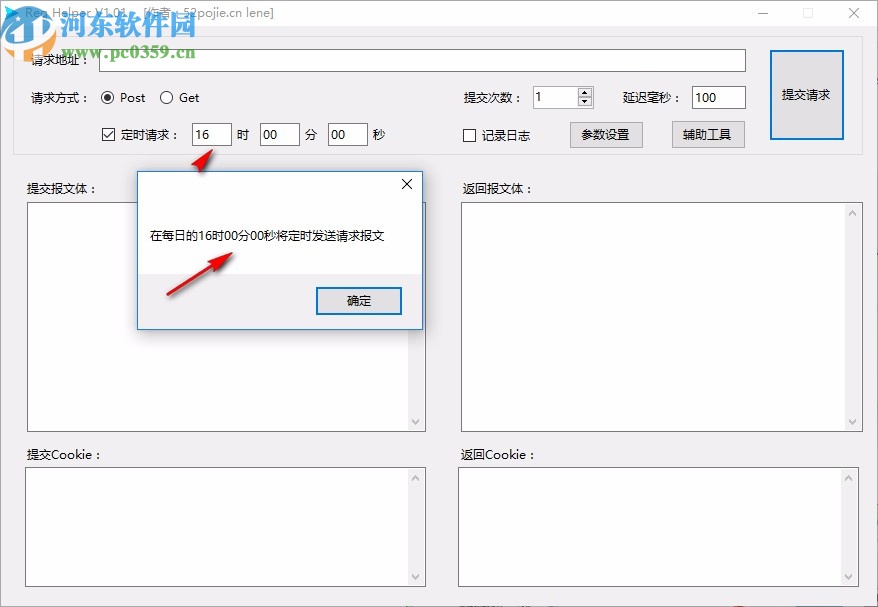Click the 请求地址 URL input field
The width and height of the screenshot is (878, 607).
[x=420, y=60]
